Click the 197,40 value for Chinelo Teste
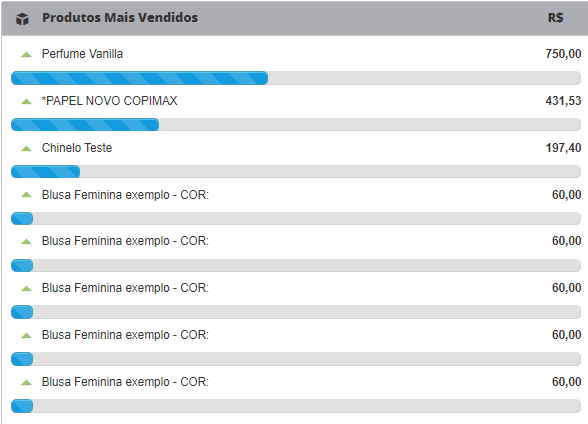588x424 pixels. click(563, 148)
